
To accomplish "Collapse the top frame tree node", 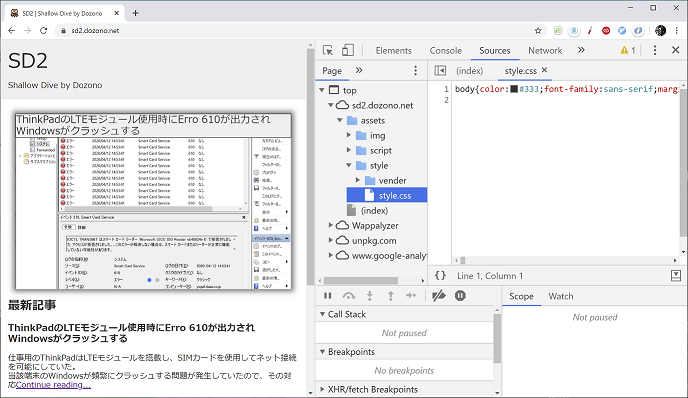I will point(322,90).
